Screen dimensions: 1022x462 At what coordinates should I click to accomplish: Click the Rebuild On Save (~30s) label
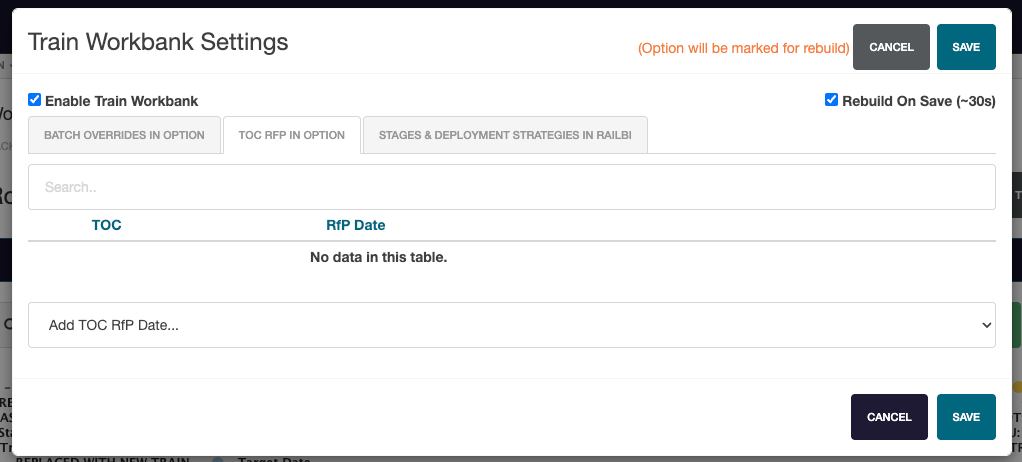coord(918,101)
